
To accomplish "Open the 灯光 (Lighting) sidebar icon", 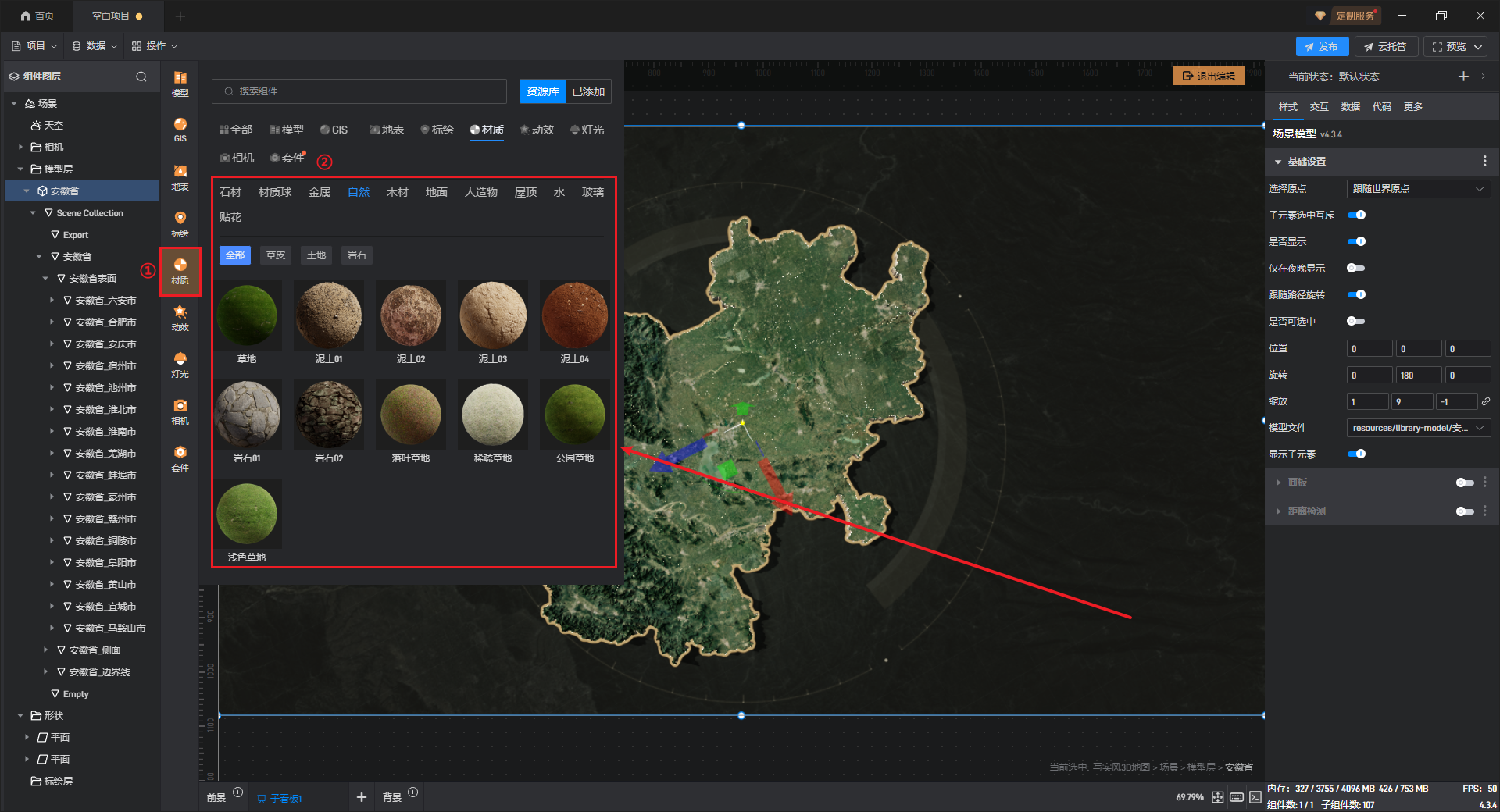I will [180, 364].
